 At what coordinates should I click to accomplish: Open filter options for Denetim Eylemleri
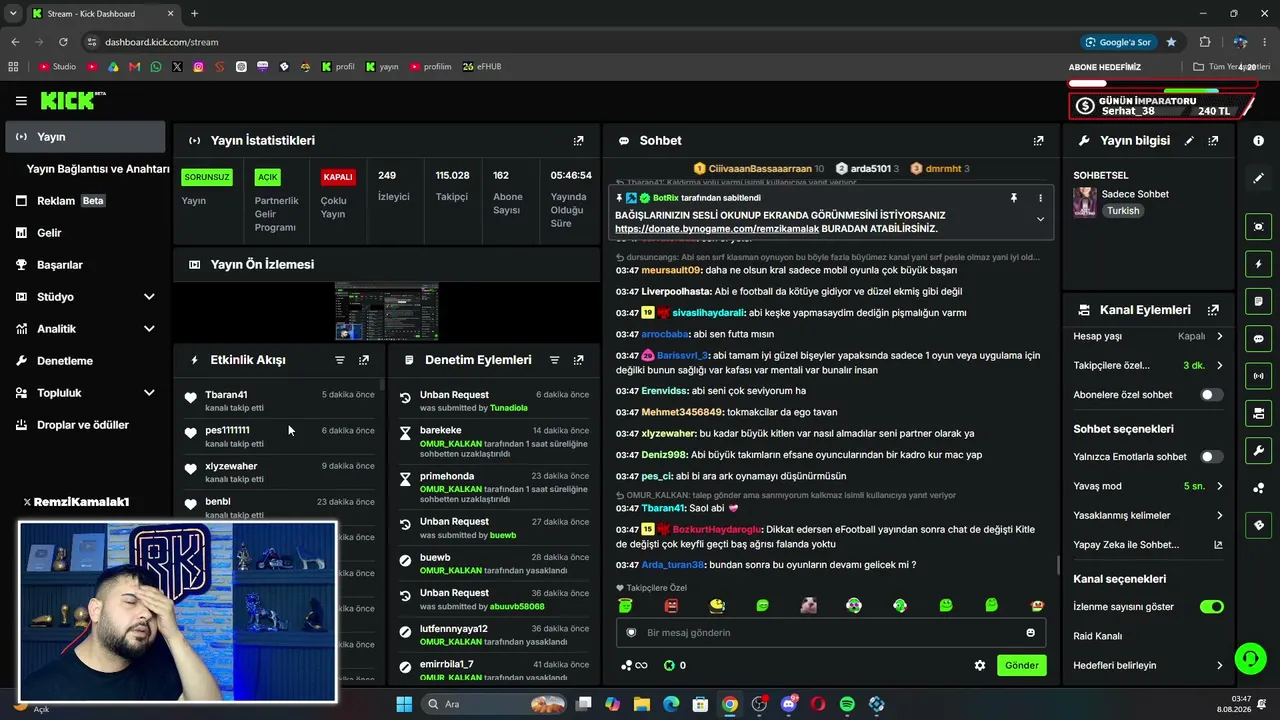554,360
